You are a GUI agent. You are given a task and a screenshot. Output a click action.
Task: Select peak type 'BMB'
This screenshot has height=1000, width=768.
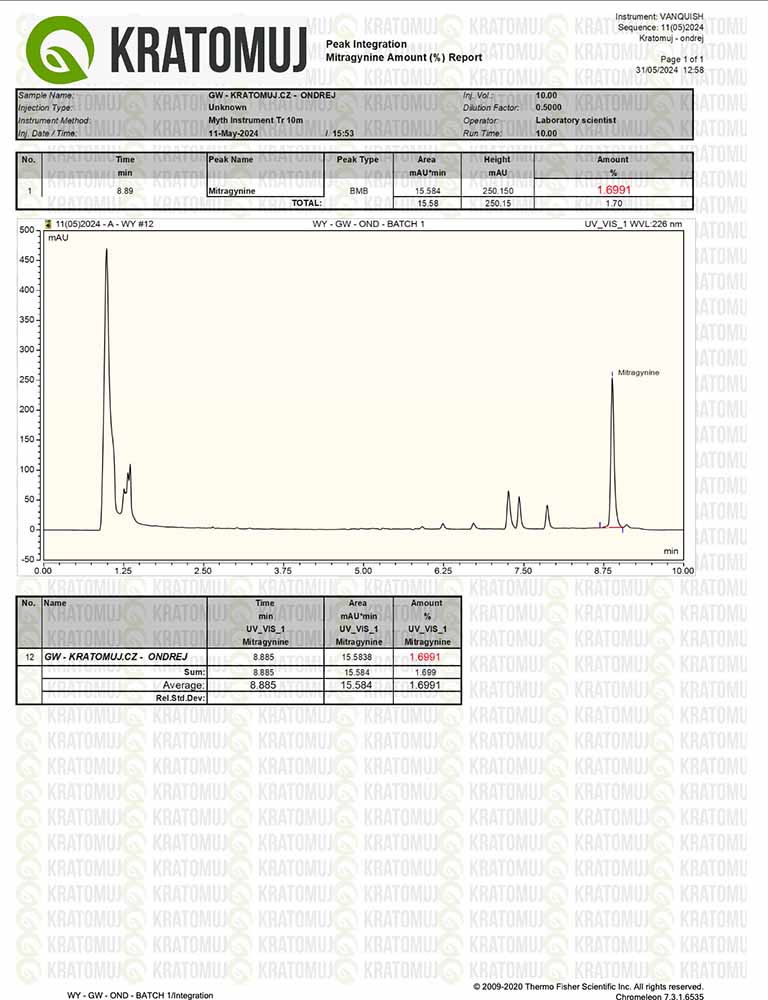pos(358,191)
